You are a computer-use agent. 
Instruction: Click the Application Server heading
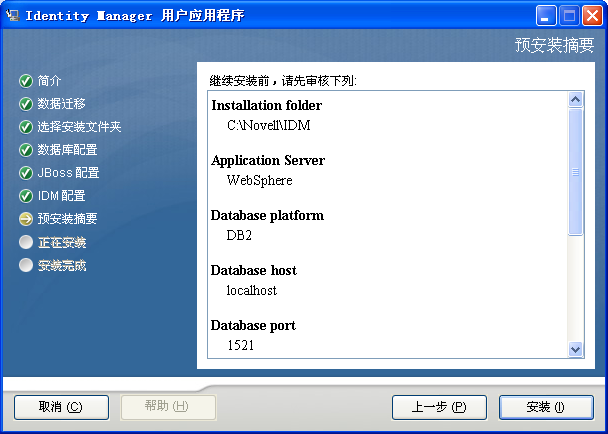(268, 161)
